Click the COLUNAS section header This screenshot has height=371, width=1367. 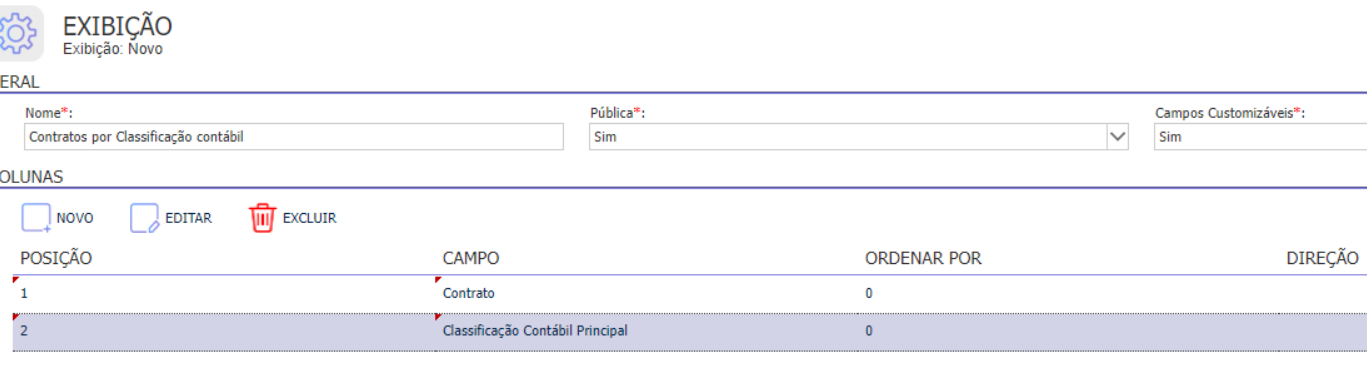31,177
